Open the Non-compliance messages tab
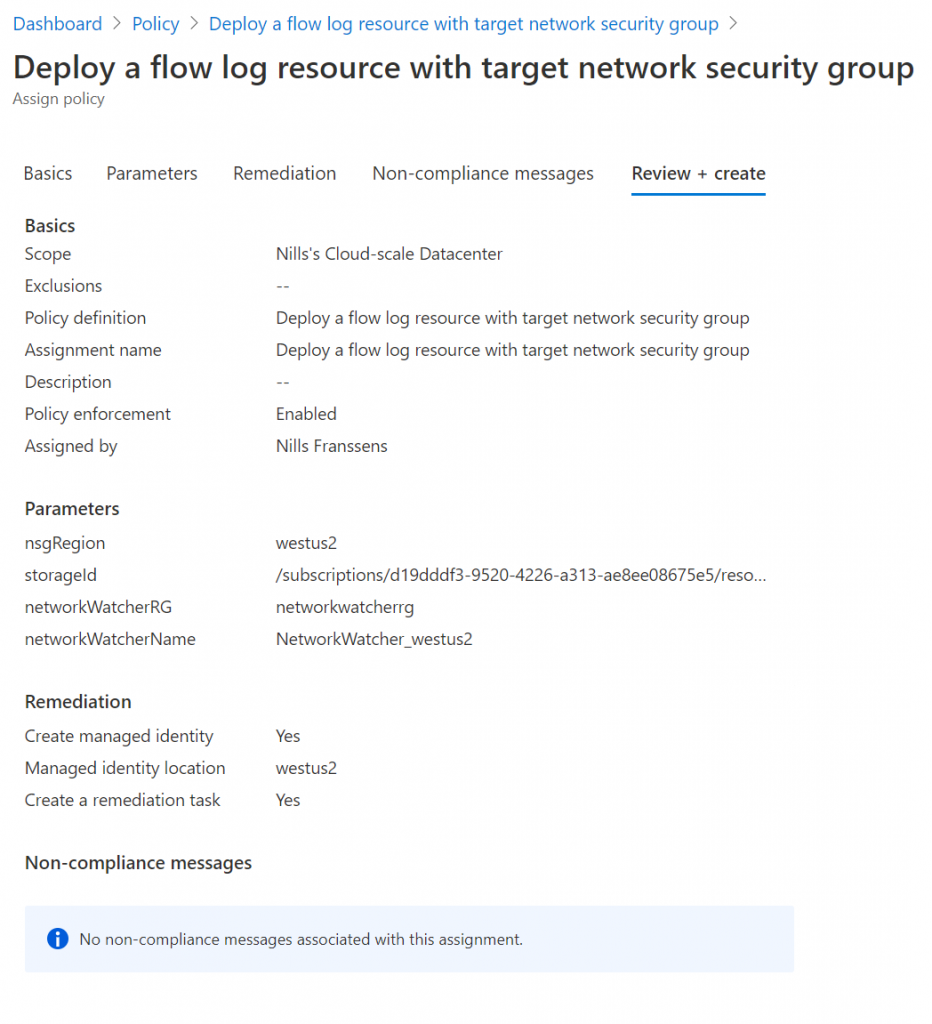The height and width of the screenshot is (1024, 932). (483, 173)
